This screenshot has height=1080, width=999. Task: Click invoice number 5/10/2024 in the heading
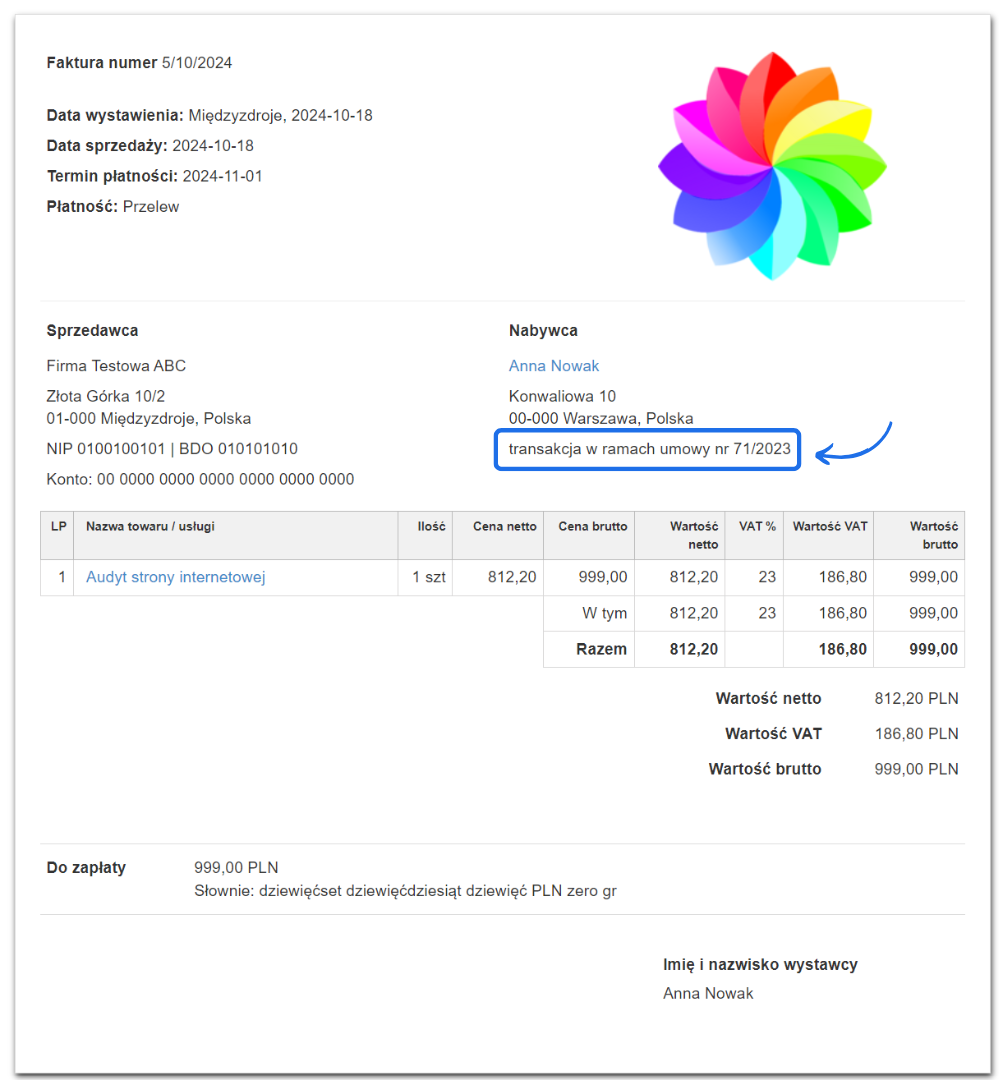tap(197, 63)
